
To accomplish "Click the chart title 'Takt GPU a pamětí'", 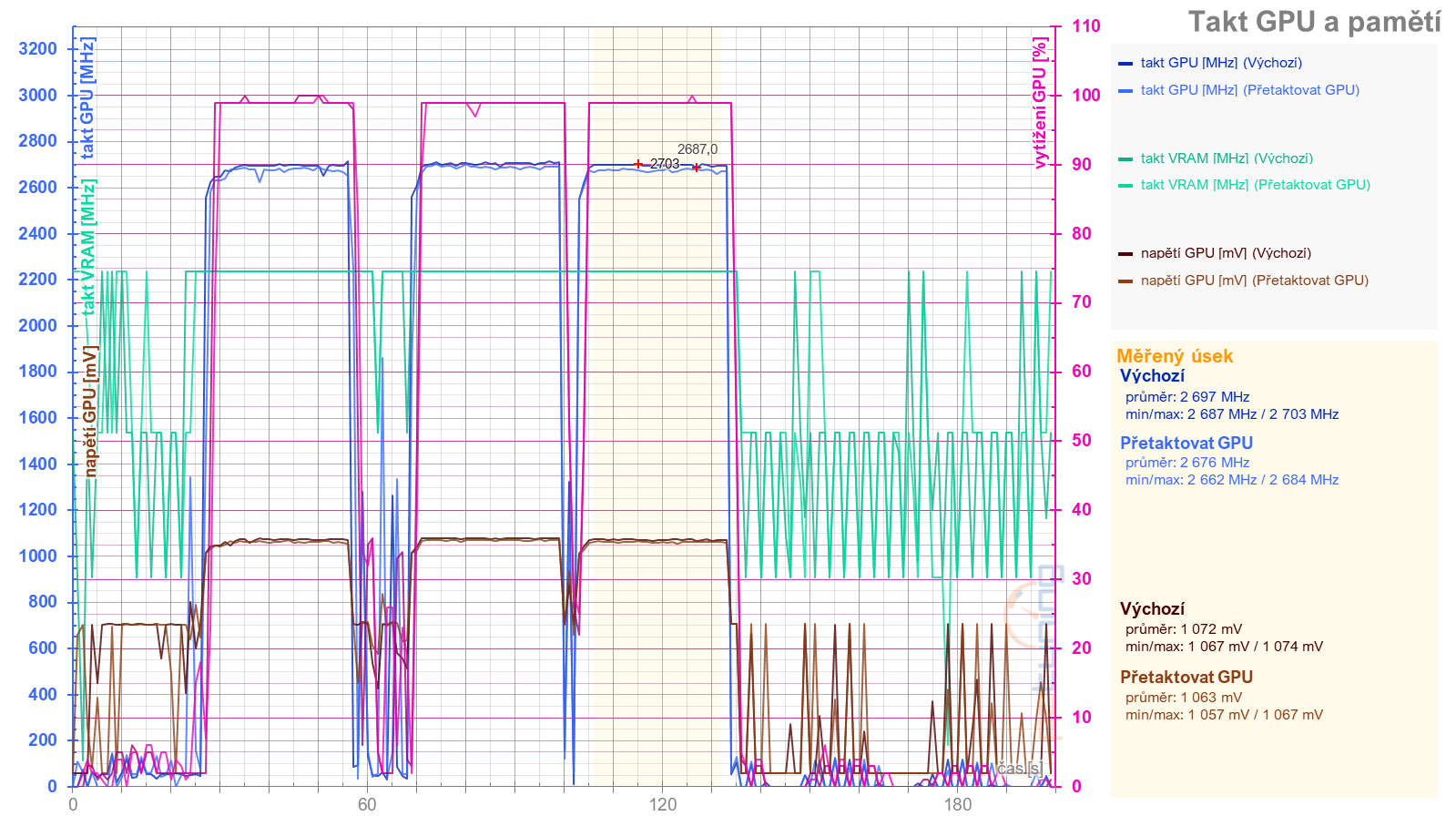I will (x=1314, y=22).
